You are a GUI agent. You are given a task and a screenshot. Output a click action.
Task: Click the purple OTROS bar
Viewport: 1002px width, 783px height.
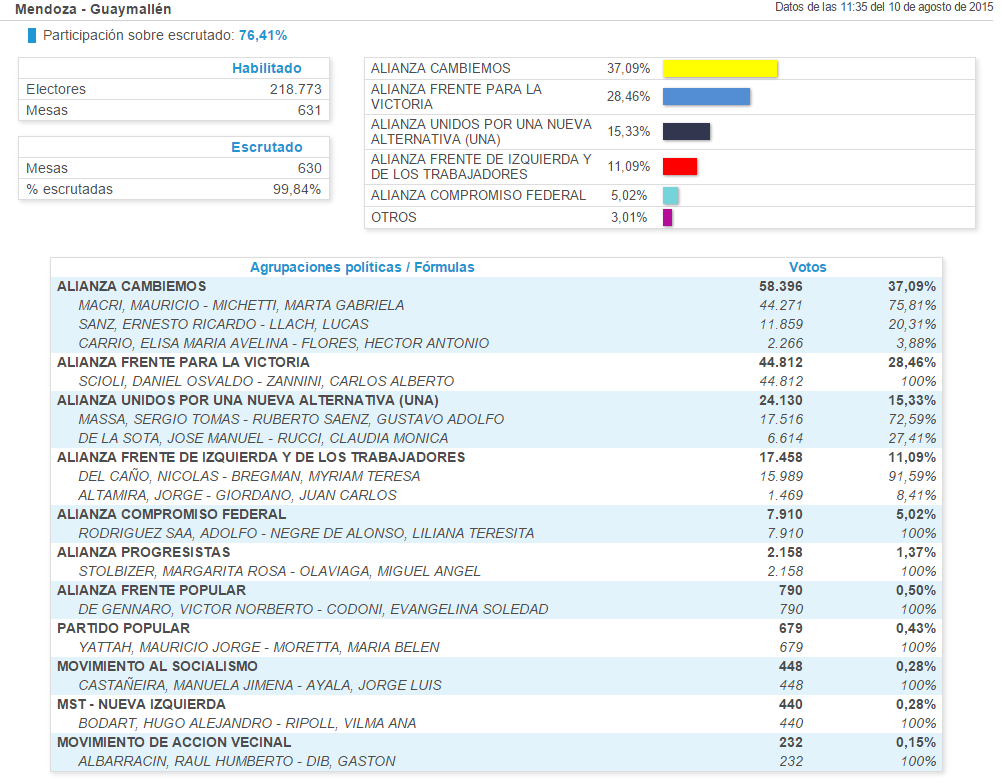[668, 218]
